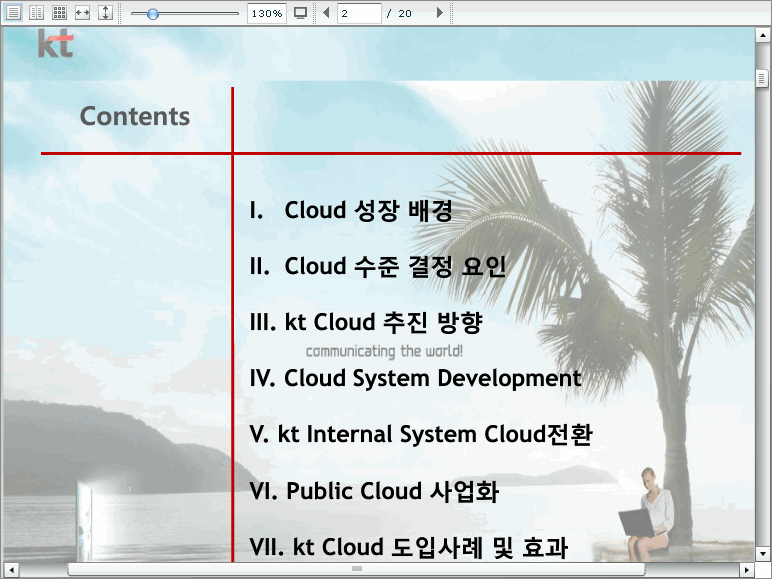This screenshot has width=772, height=579.
Task: Click 'VI. Public Cloud 사업화' line
Action: tap(374, 491)
